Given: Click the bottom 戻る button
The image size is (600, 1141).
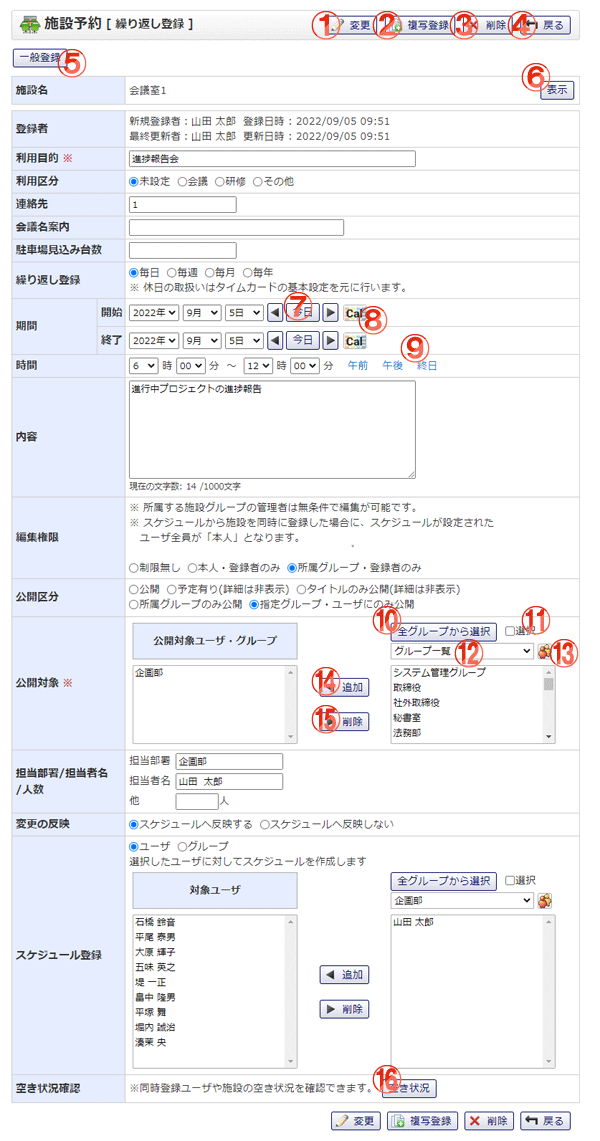Looking at the screenshot, I should click(546, 1120).
